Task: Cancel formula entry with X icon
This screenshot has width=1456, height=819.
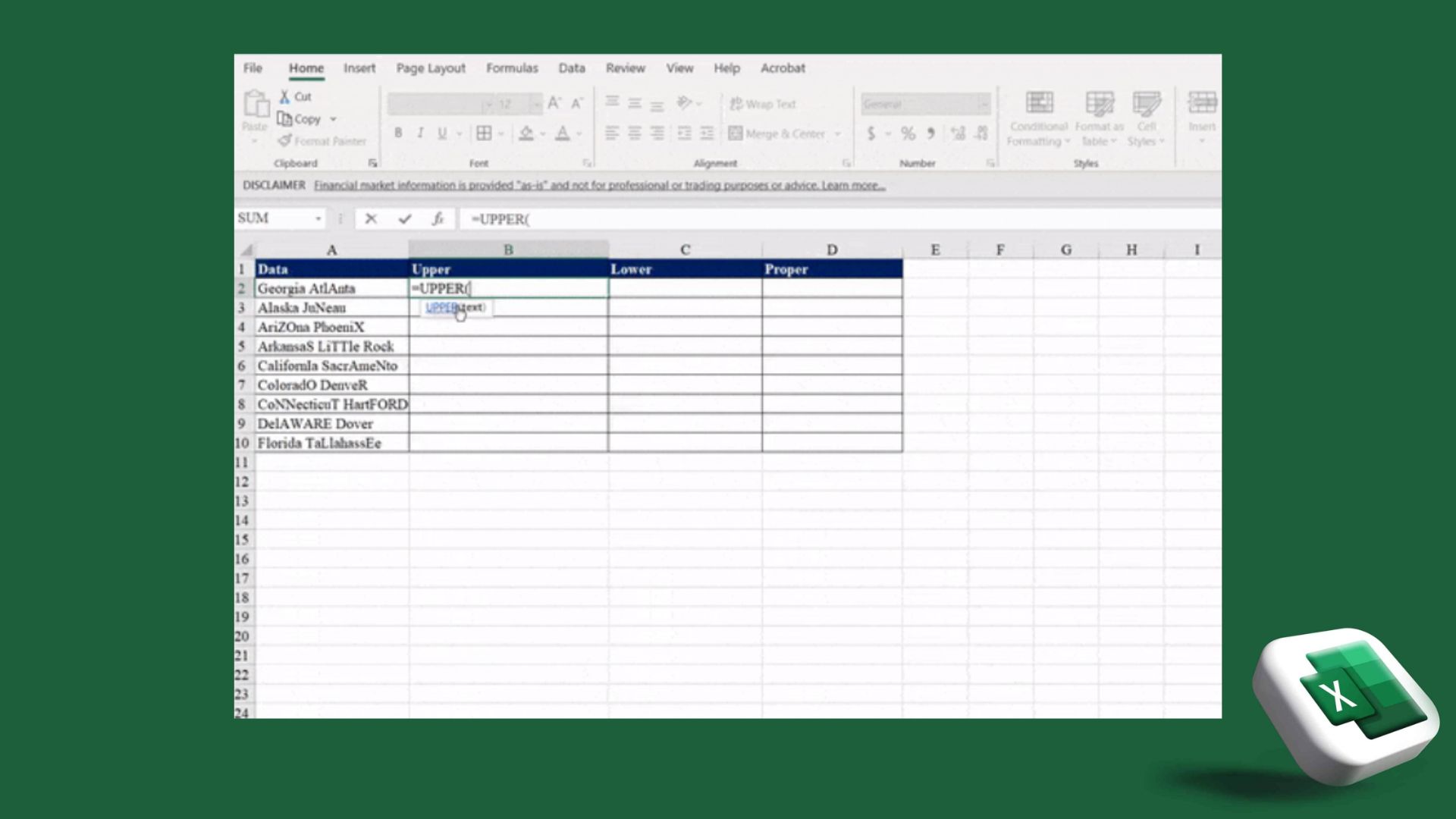Action: [x=371, y=219]
